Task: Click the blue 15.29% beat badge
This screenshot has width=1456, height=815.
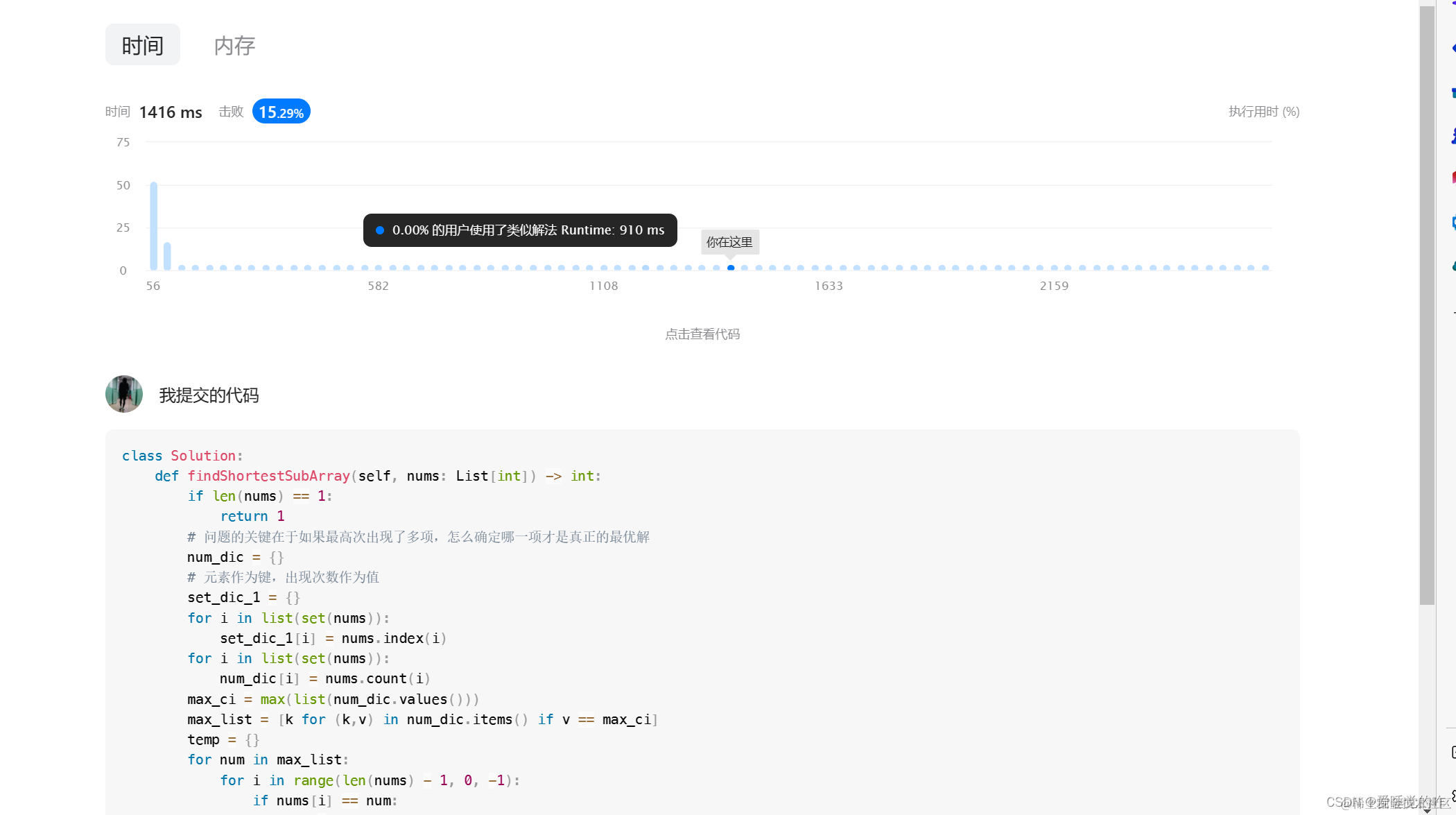Action: coord(281,112)
